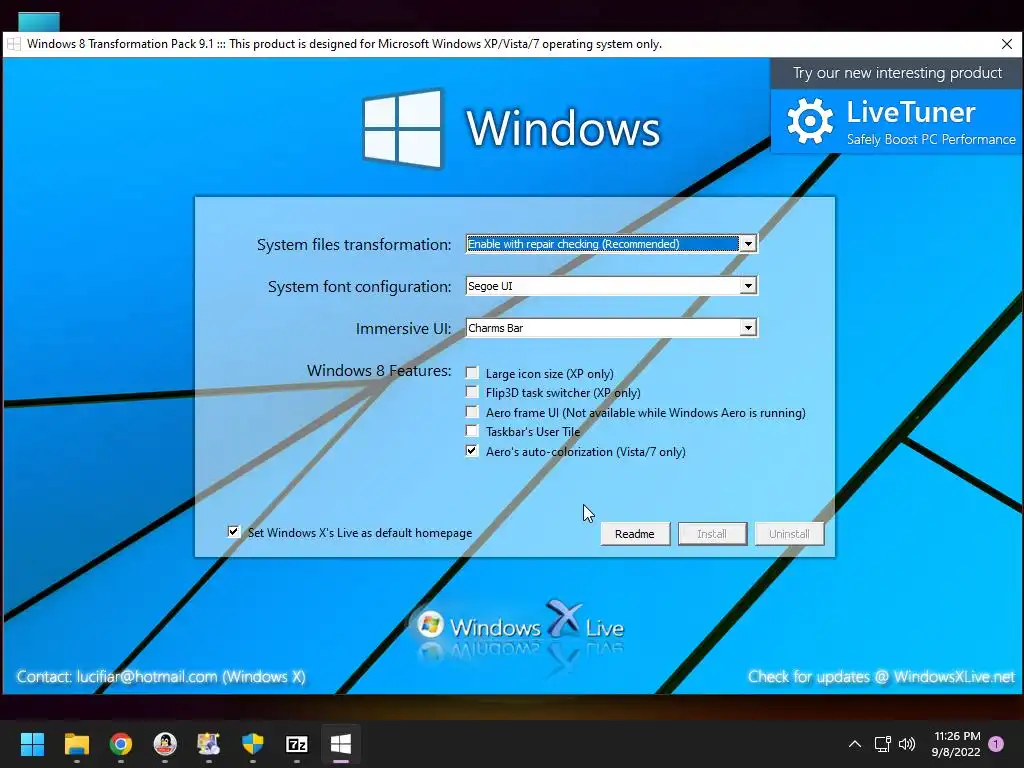Uncheck Set Windows X's Live as homepage

click(x=234, y=532)
